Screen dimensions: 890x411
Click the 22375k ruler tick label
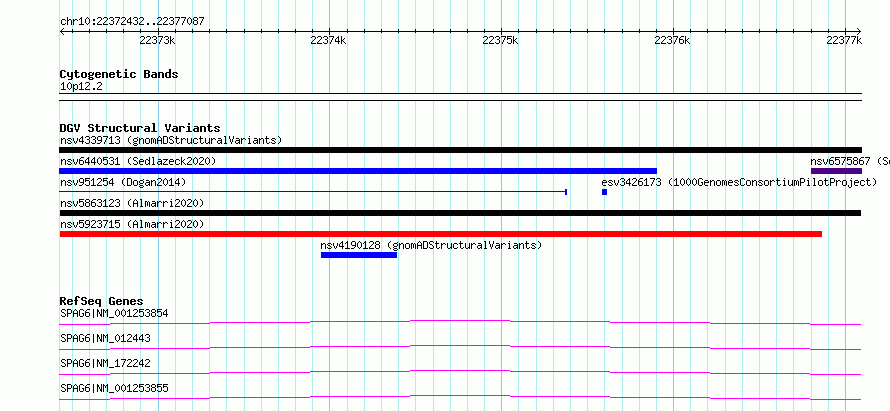point(500,40)
